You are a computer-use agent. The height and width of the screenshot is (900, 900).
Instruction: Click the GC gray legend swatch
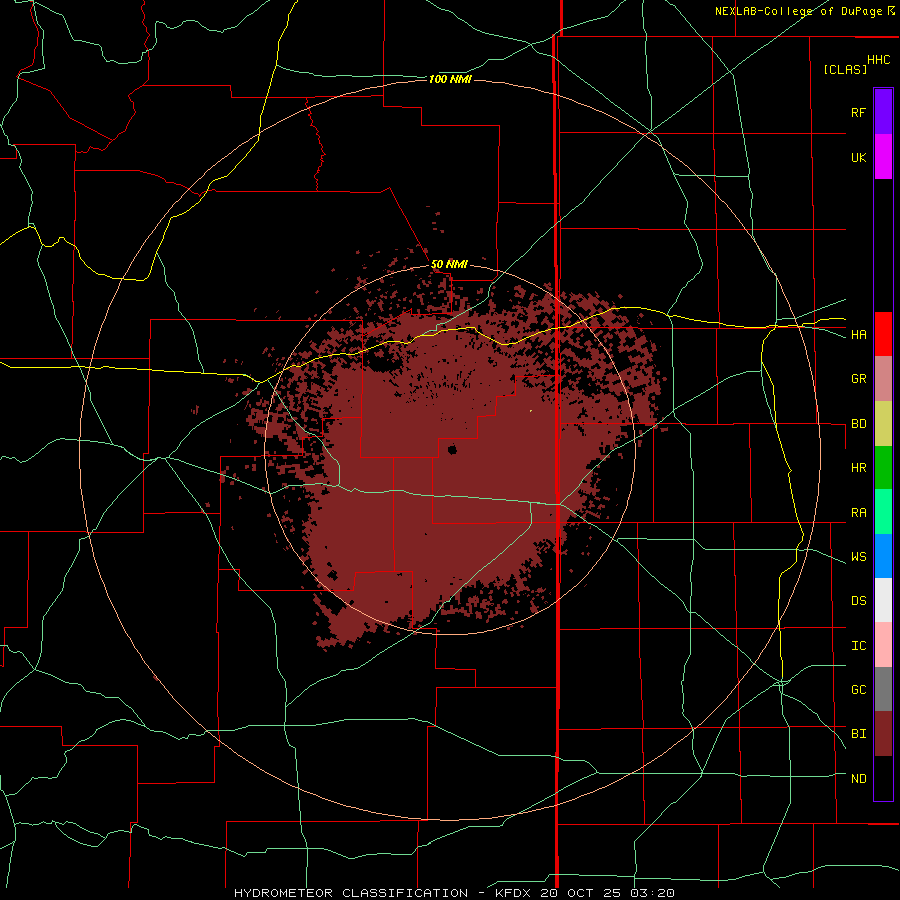[883, 689]
